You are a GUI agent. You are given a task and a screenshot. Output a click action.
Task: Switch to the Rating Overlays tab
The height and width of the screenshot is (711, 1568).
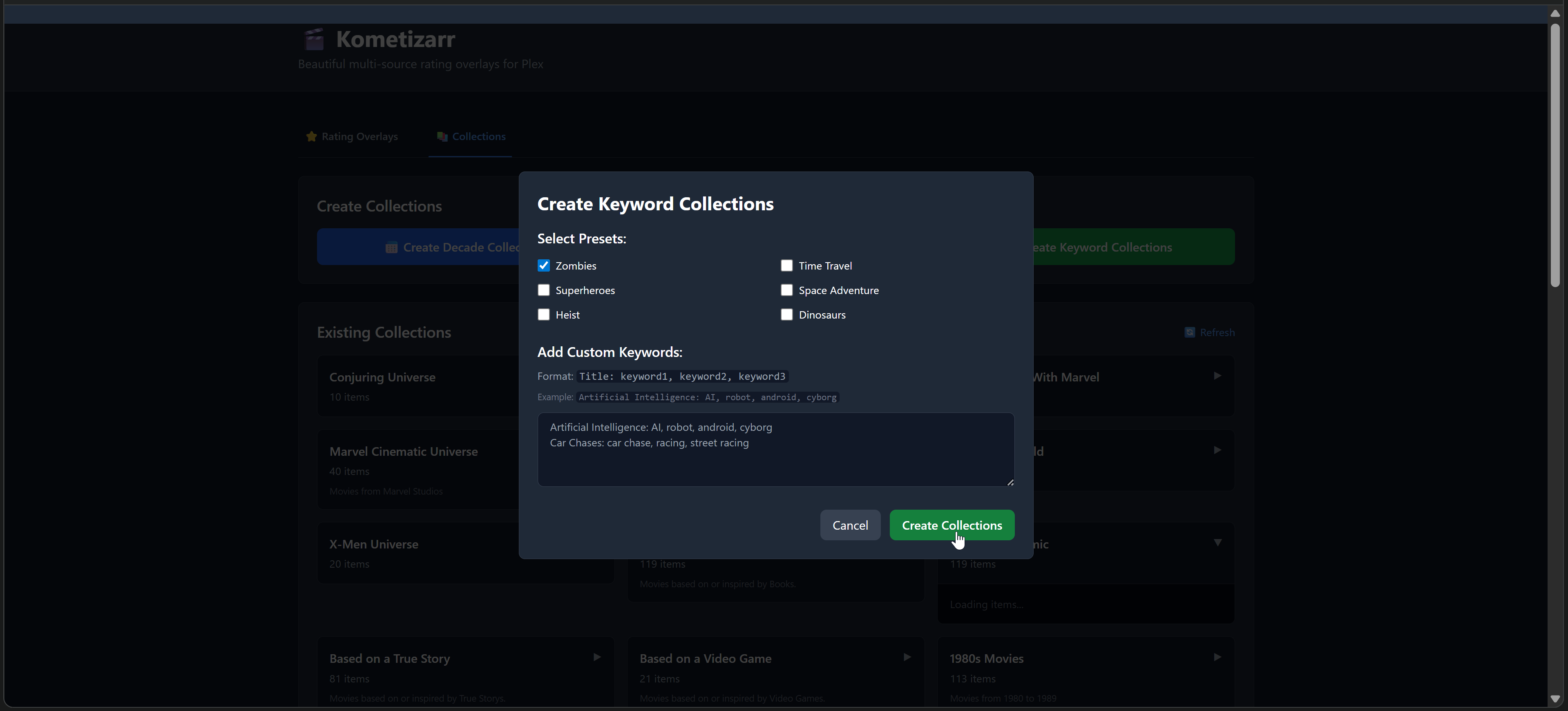[x=351, y=136]
